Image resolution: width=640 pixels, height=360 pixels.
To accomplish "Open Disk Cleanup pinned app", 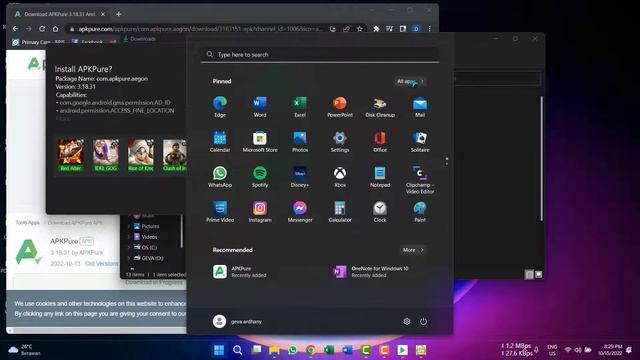I will tap(380, 107).
